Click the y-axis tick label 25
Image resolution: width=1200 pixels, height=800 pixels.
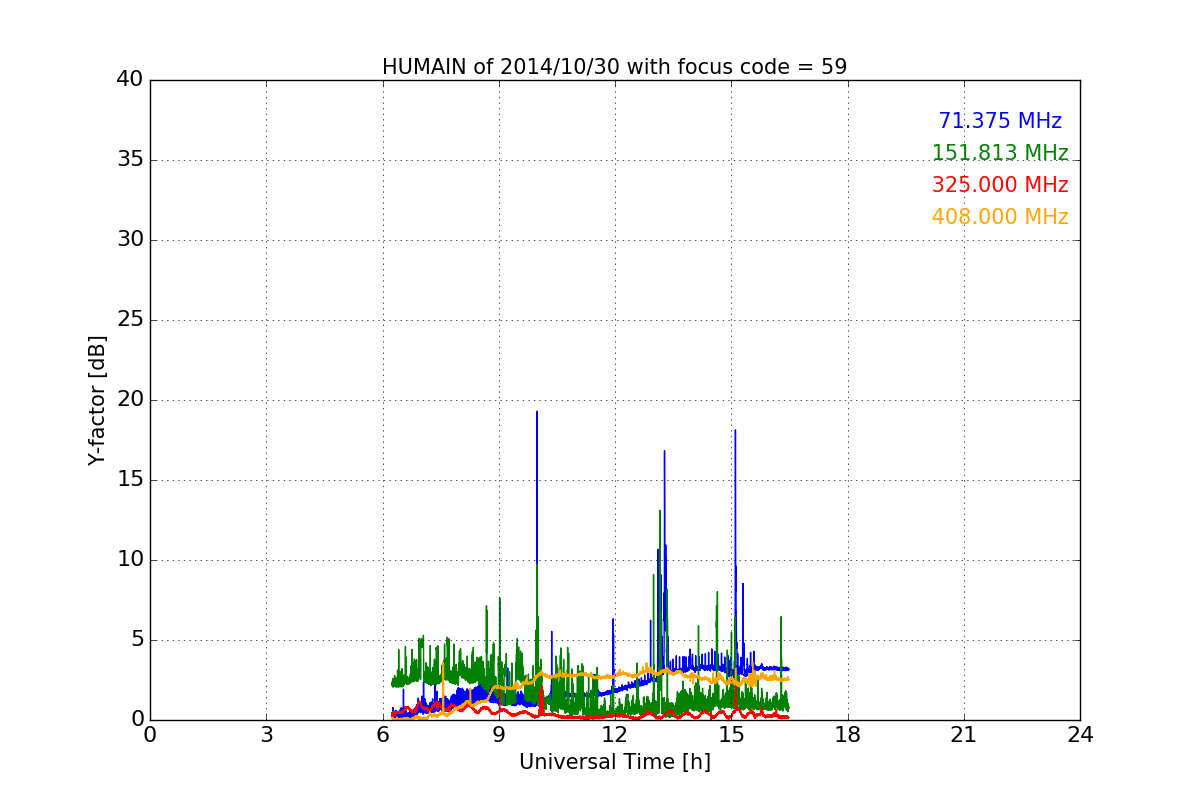pos(129,320)
